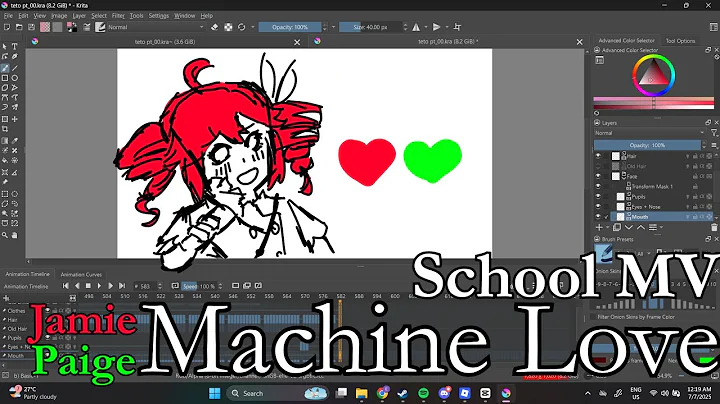Viewport: 720px width, 404px height.
Task: Play the animation
Action: click(x=100, y=286)
